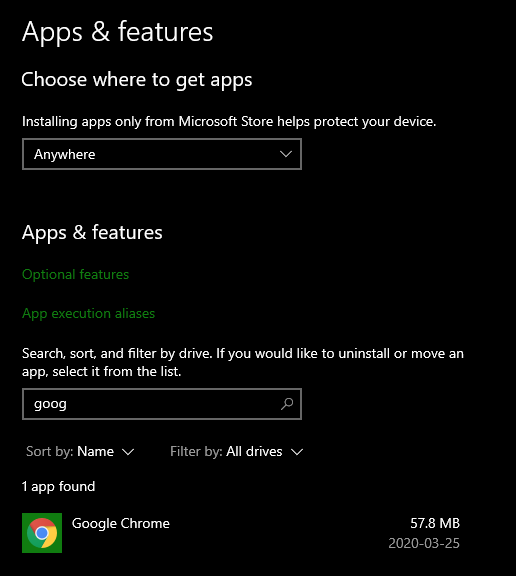Image resolution: width=516 pixels, height=576 pixels.
Task: Click the 2020-03-25 install date
Action: (x=424, y=543)
